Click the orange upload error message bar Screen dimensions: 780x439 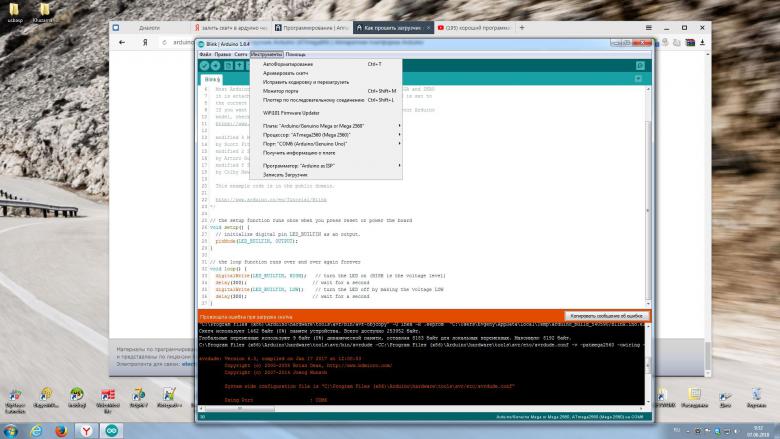click(x=381, y=316)
